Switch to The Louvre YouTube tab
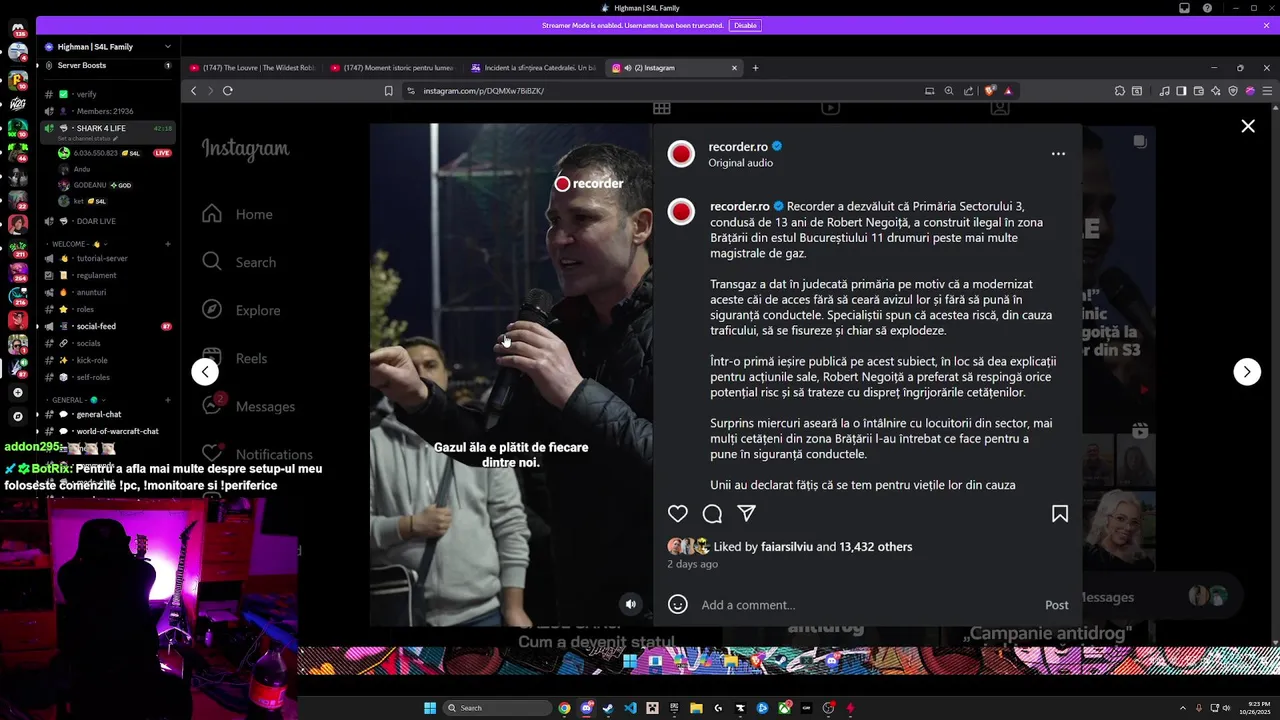The image size is (1280, 720). tap(252, 68)
